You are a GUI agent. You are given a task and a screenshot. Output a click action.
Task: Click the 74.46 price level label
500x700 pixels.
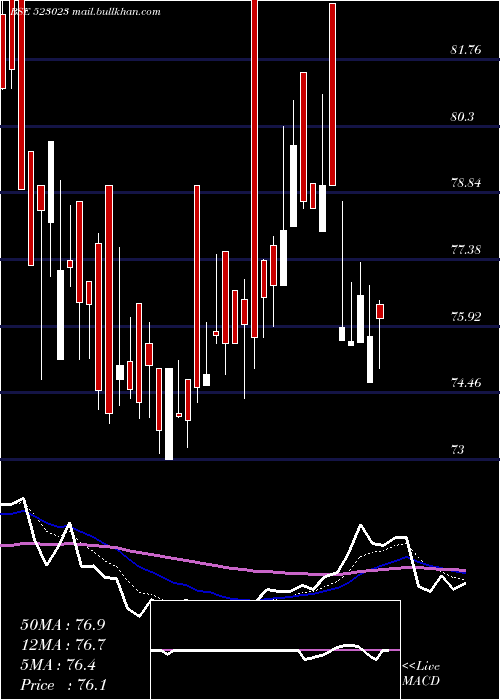466,383
